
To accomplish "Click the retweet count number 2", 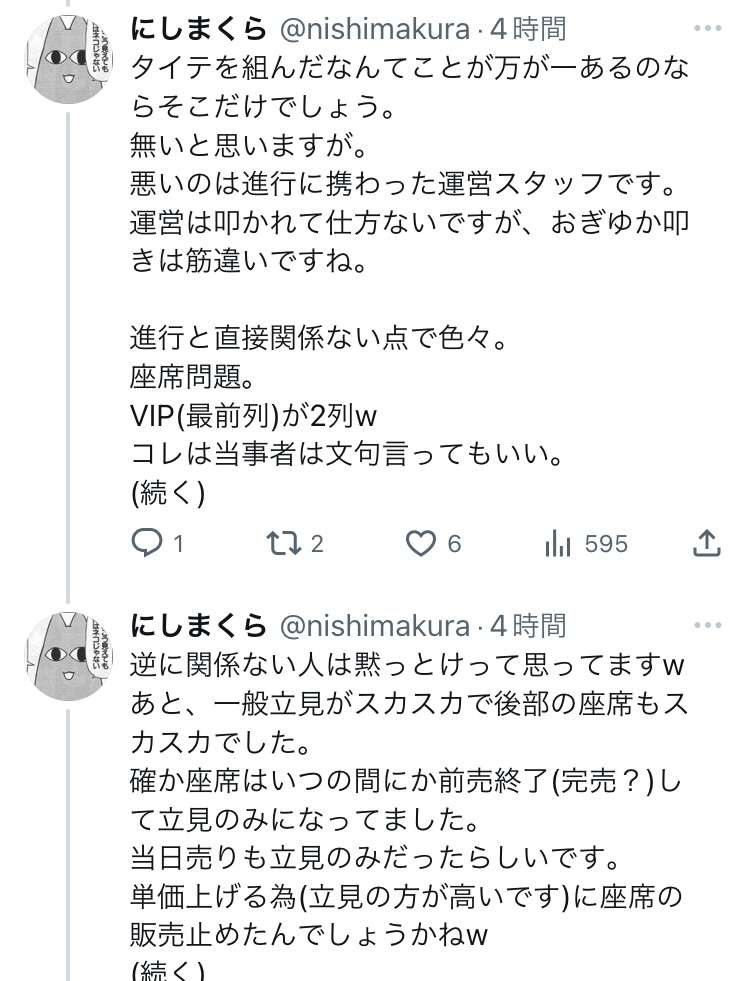I will pos(317,544).
